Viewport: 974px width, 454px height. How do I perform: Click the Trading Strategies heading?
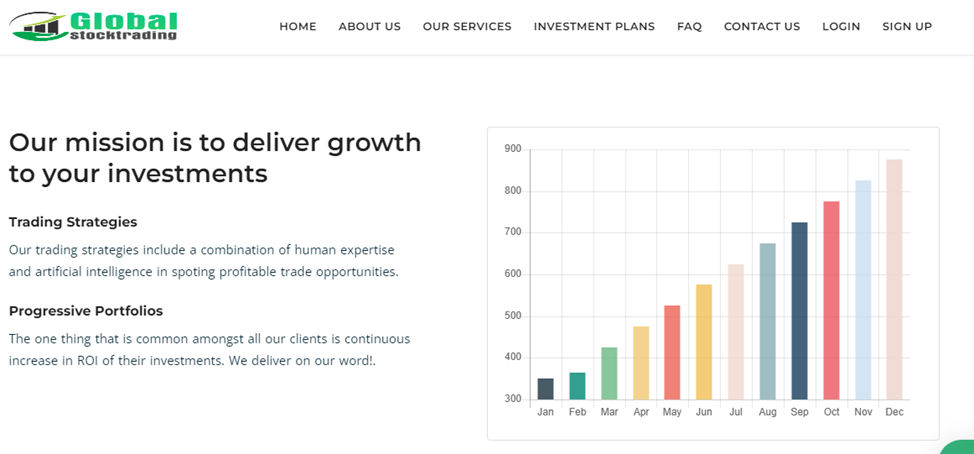(x=73, y=222)
